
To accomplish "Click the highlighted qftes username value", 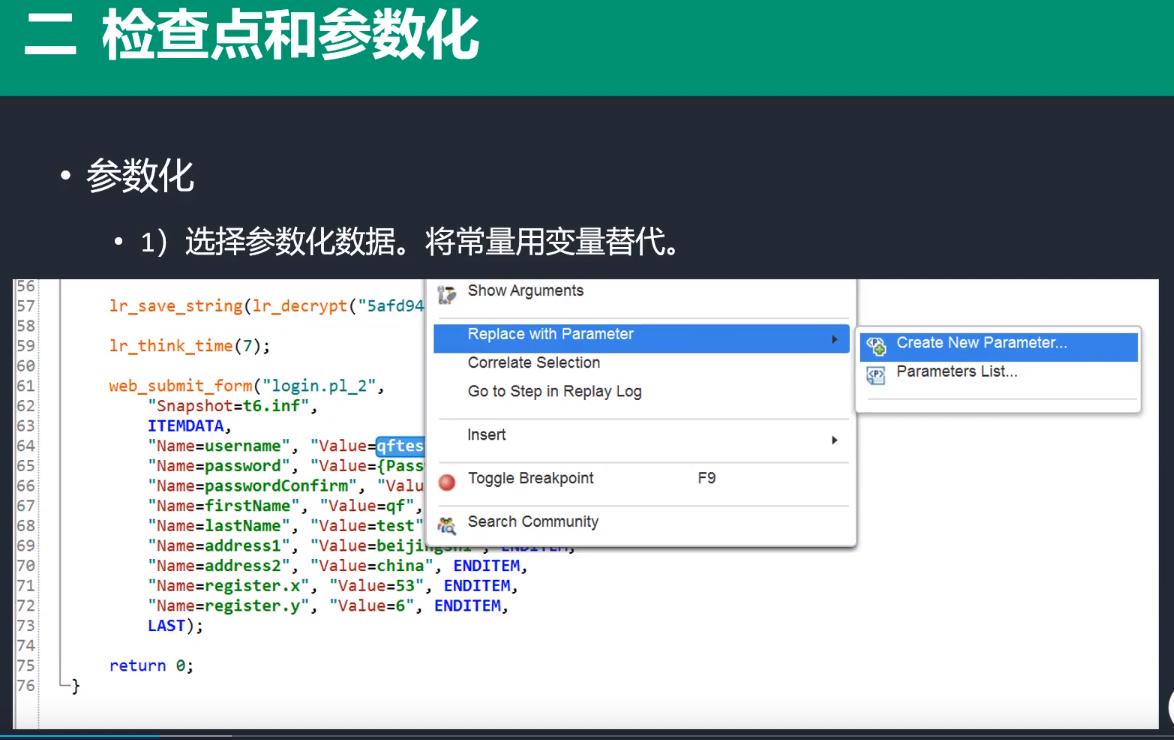I will [x=401, y=446].
